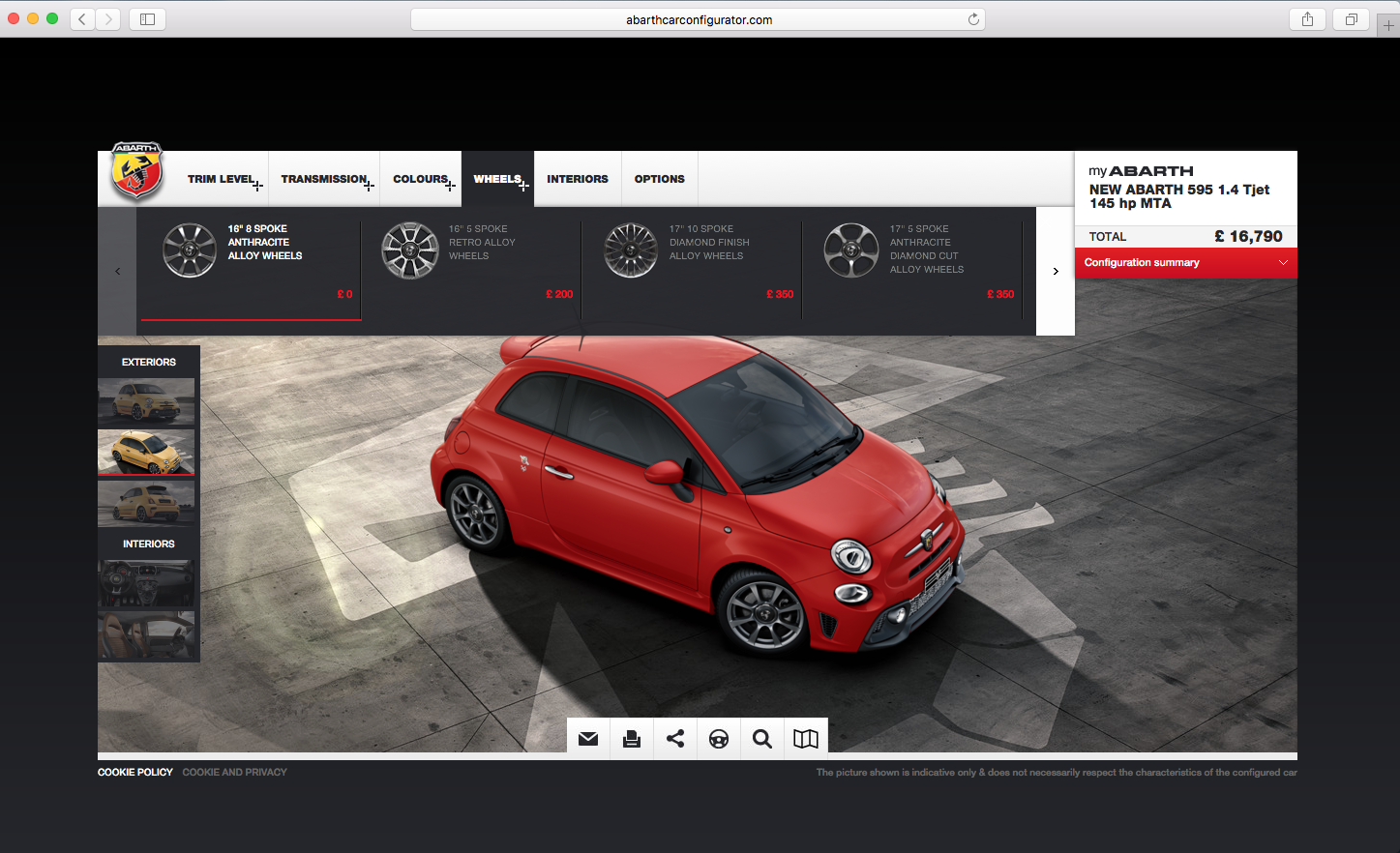This screenshot has height=853, width=1400.
Task: Open the share icon
Action: [x=675, y=739]
